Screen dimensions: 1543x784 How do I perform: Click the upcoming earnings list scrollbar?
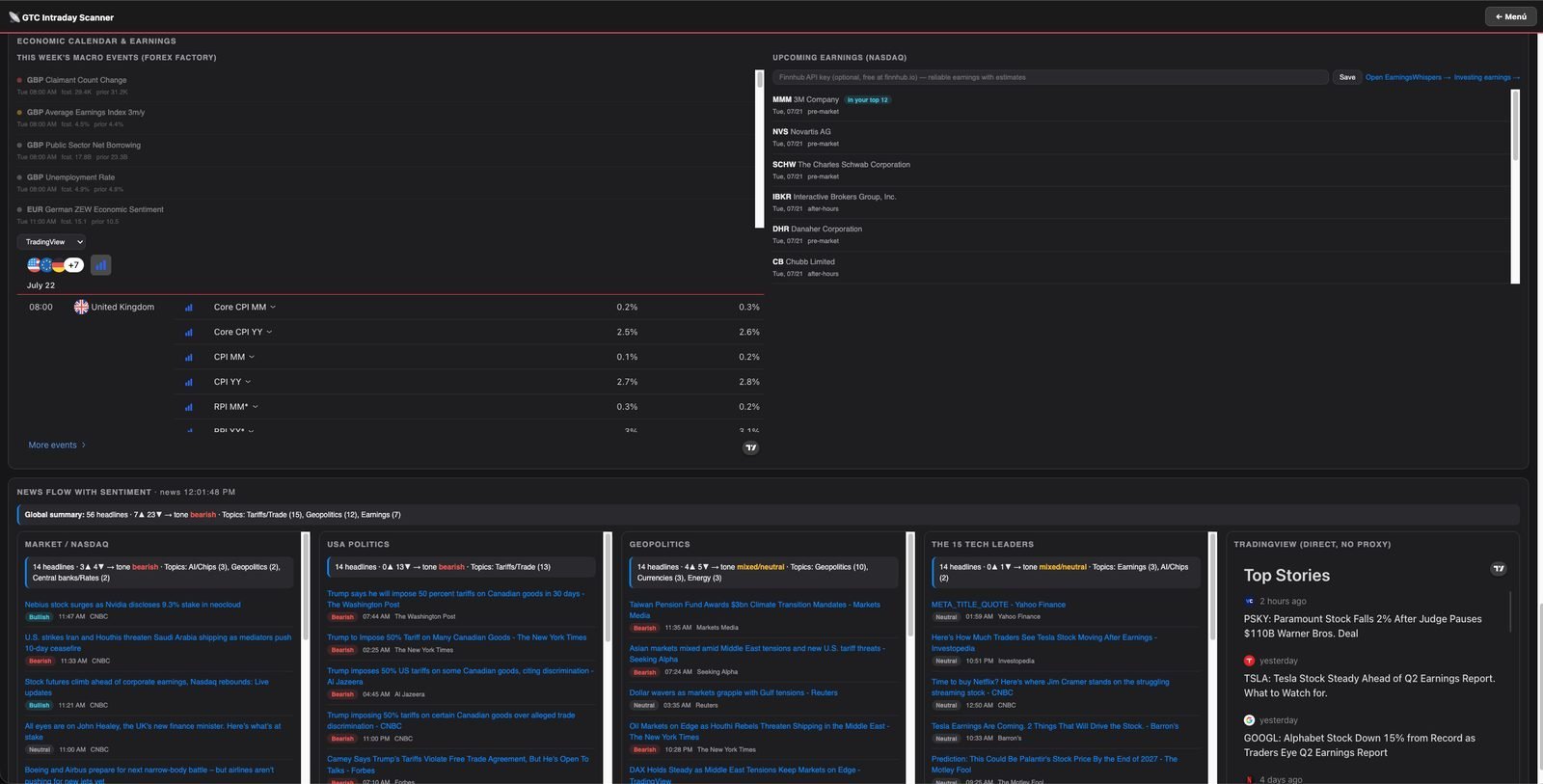coord(1515,186)
